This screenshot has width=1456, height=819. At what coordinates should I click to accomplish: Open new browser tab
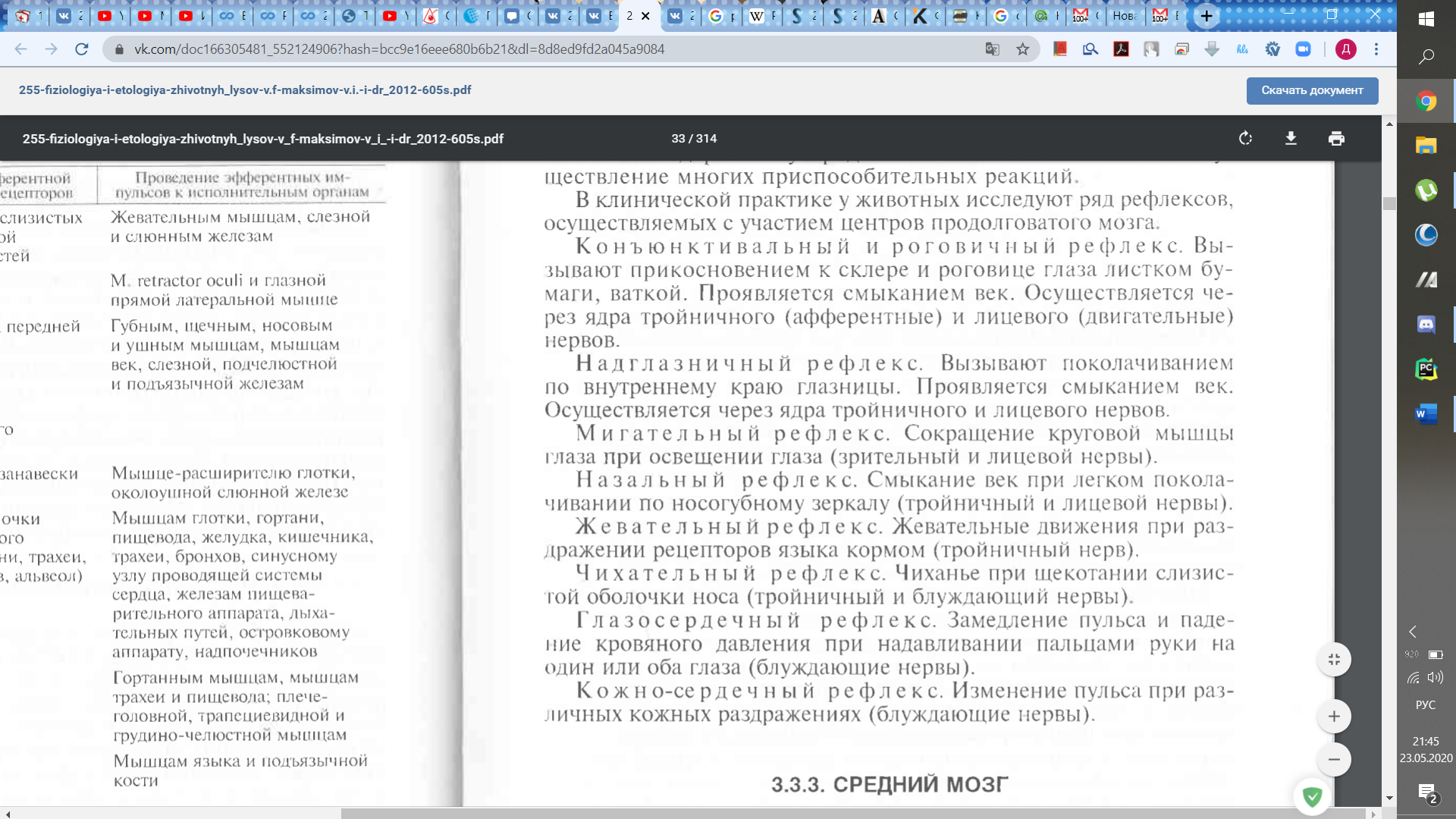pos(1207,16)
